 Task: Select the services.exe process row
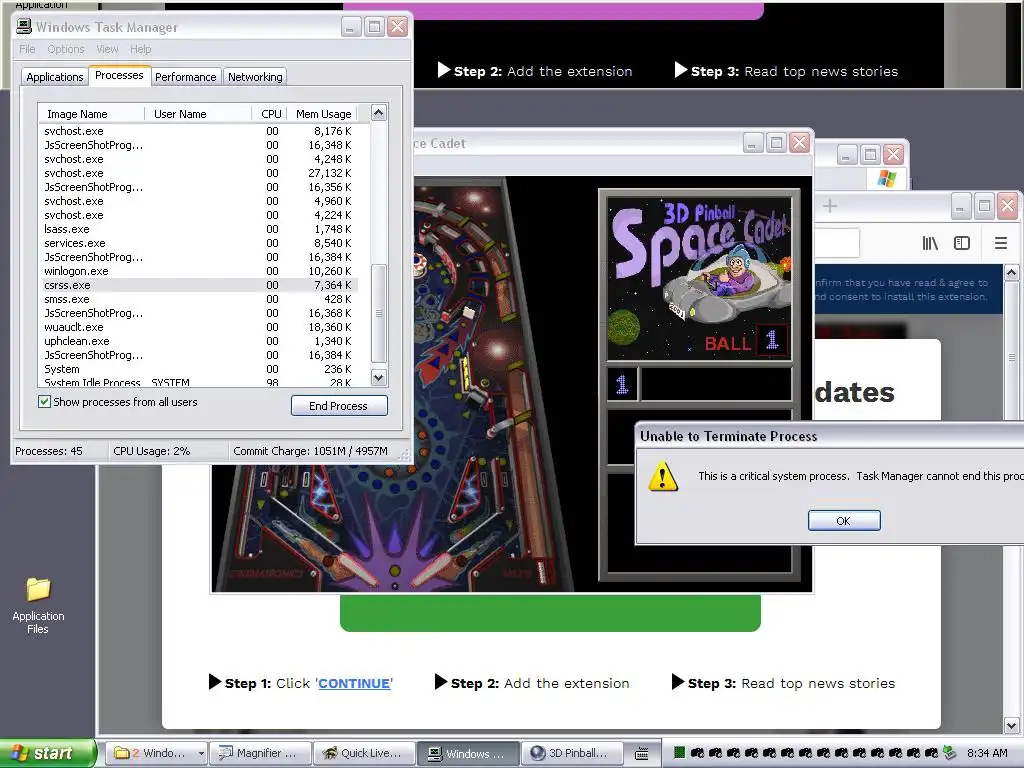tap(199, 243)
